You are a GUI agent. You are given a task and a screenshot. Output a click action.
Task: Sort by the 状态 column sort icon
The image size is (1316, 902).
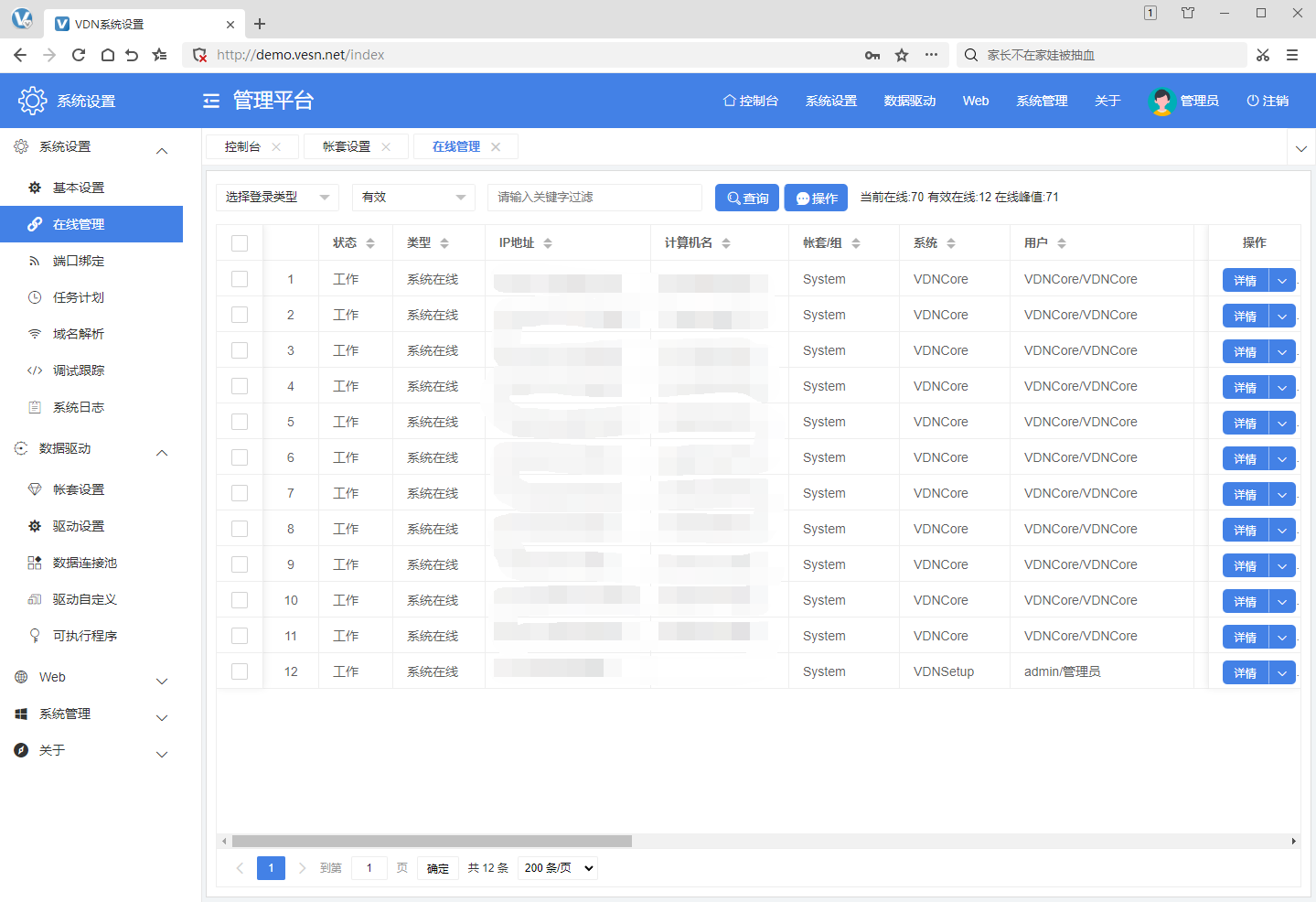click(x=370, y=243)
